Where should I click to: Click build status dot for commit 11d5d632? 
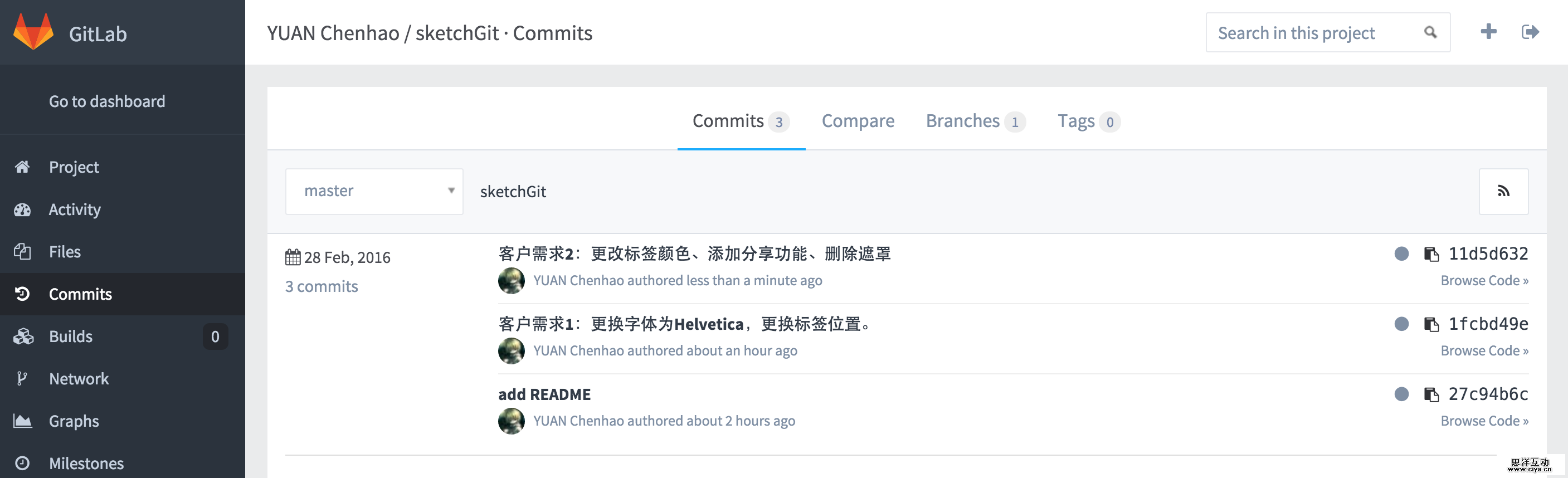(x=1401, y=254)
